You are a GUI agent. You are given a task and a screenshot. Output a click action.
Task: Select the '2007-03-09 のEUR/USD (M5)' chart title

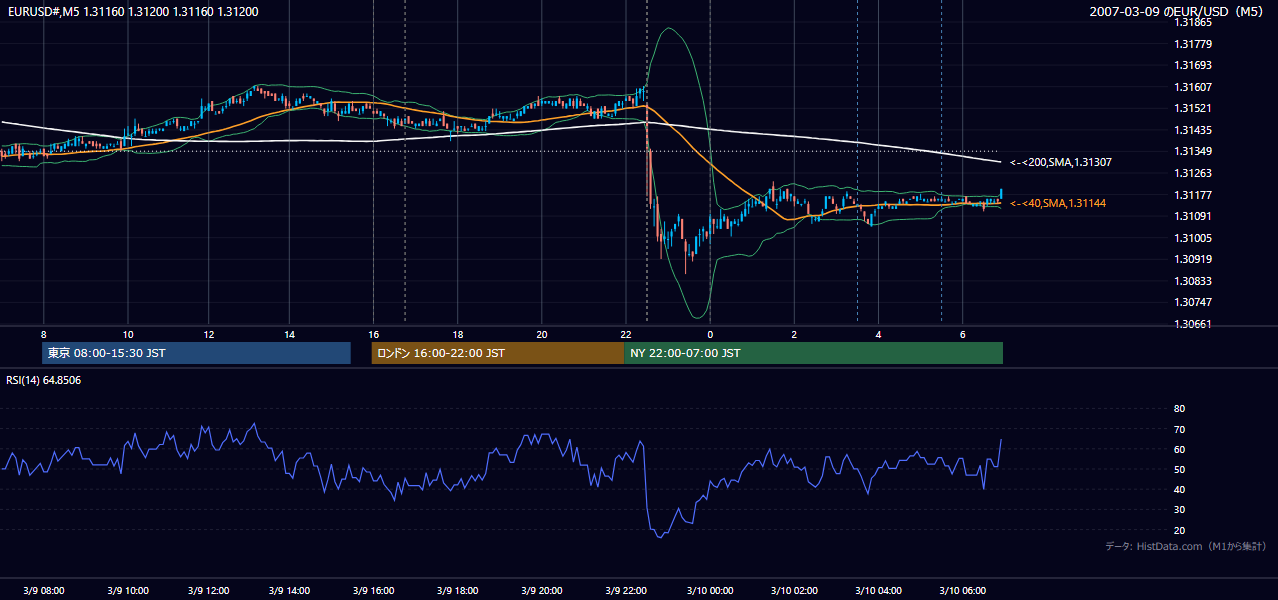coord(1178,10)
